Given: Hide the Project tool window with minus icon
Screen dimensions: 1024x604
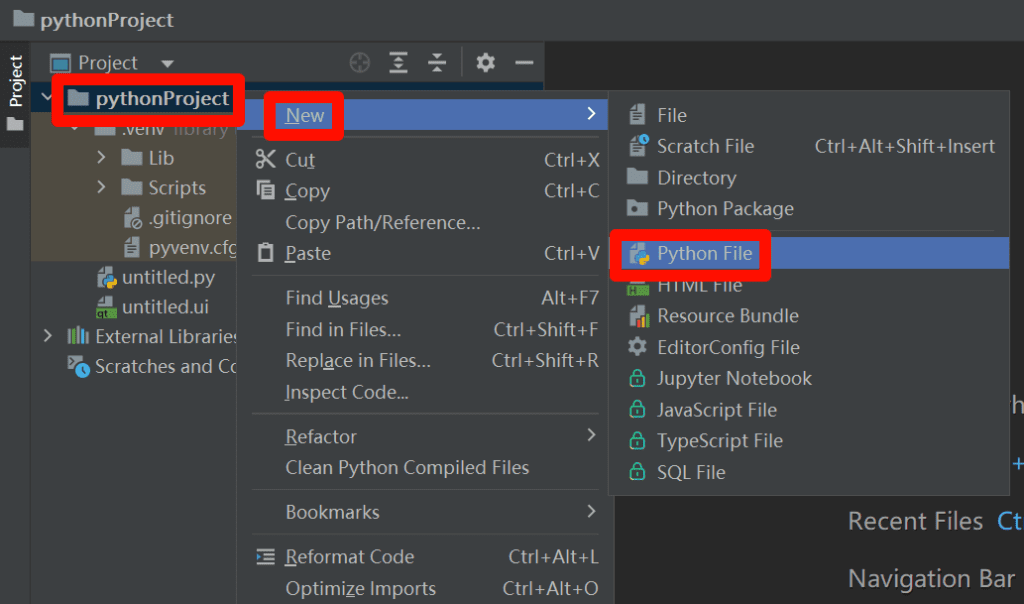Looking at the screenshot, I should click(x=524, y=62).
